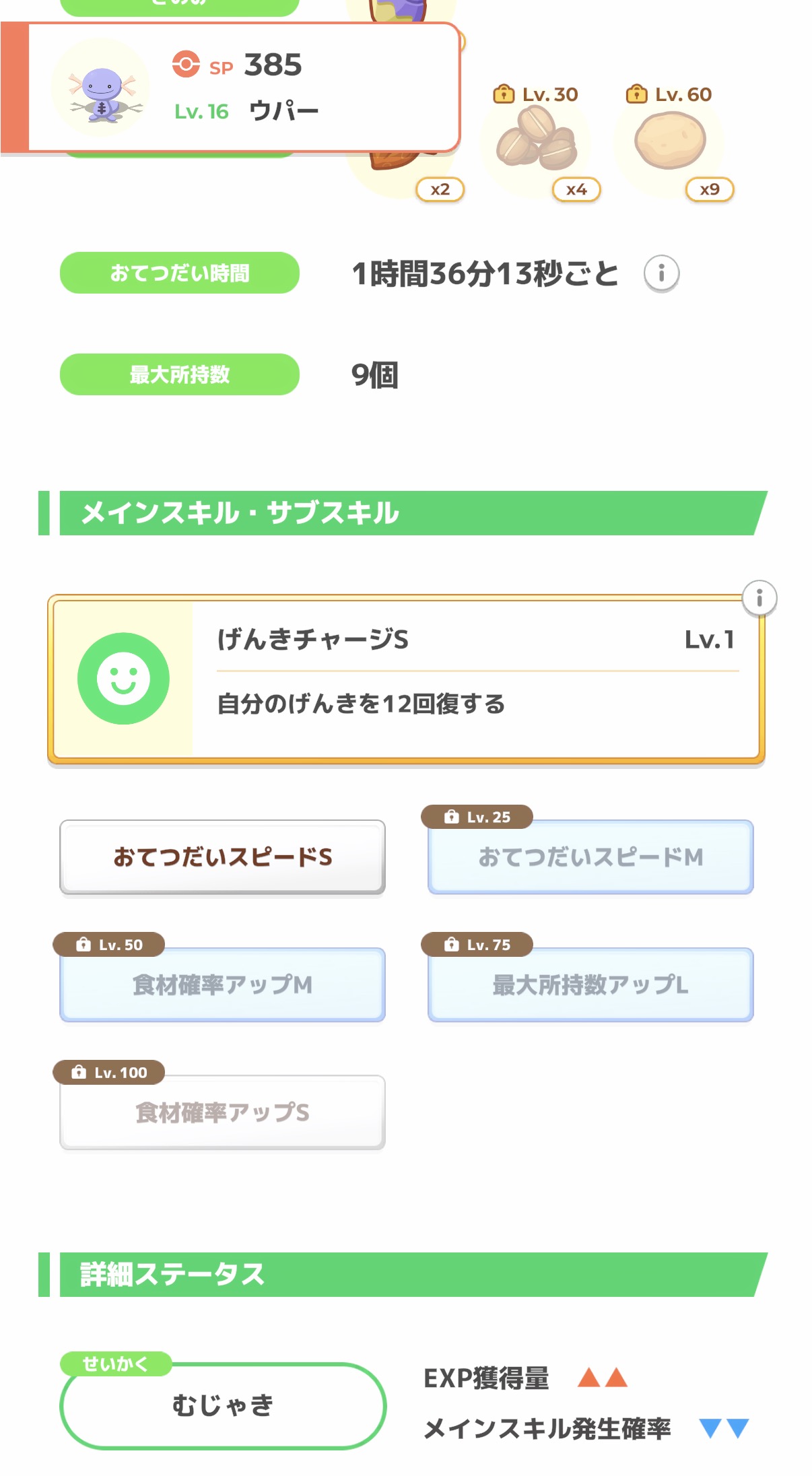Tap the 最大所持数 green label
The image size is (812, 1476).
pos(180,374)
